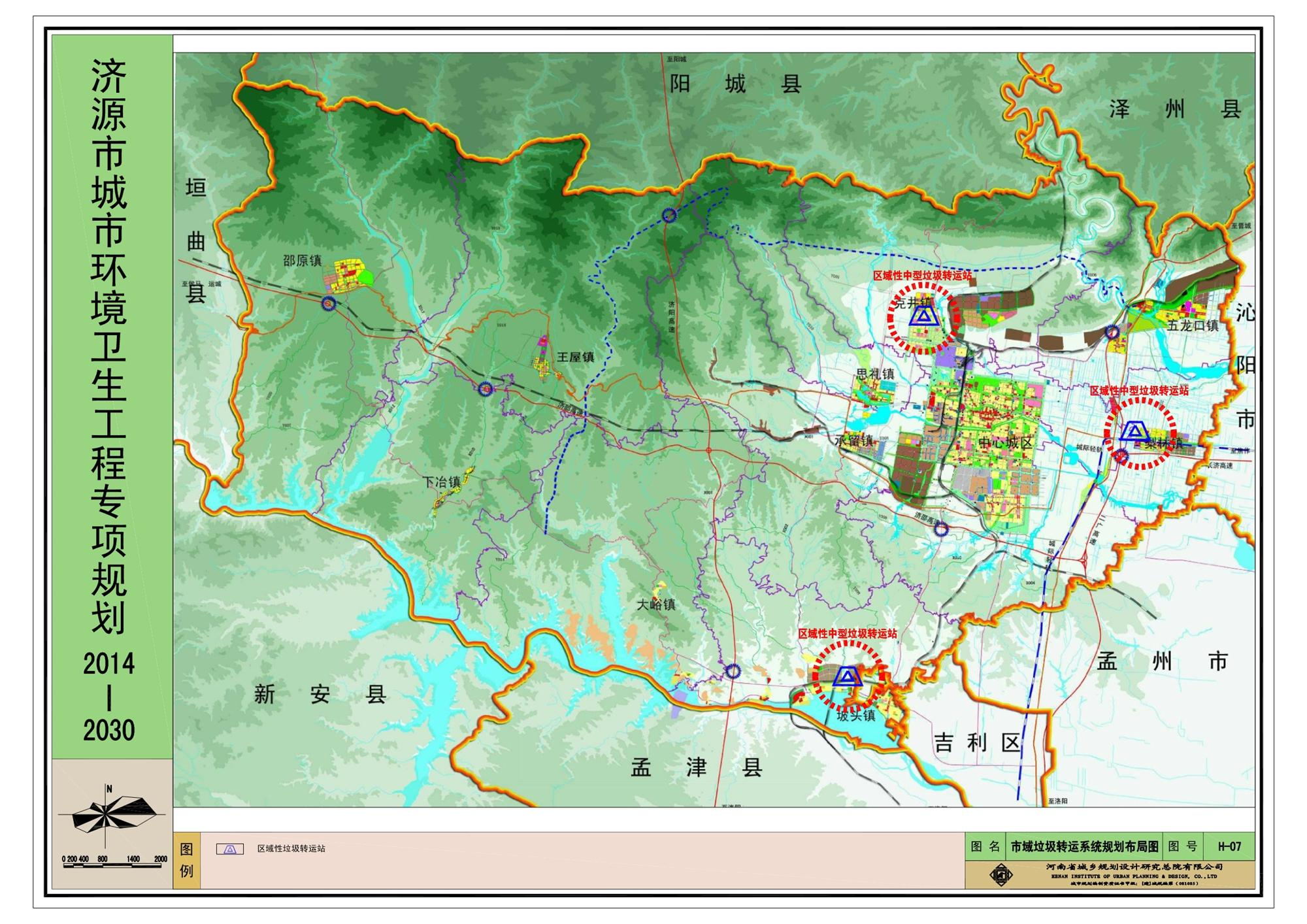Click the 大峪镇 town label

pos(656,604)
